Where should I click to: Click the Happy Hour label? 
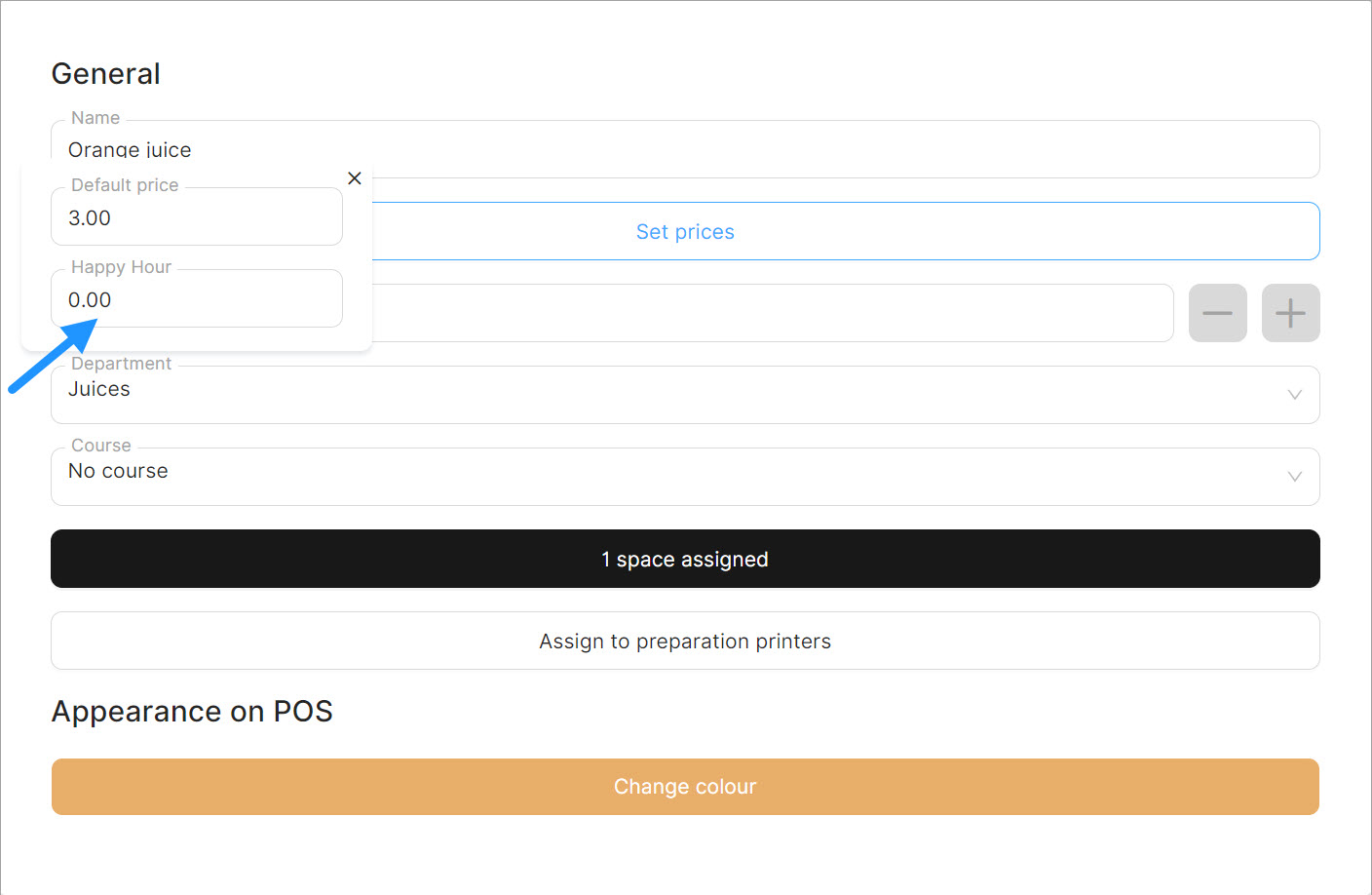tap(121, 267)
